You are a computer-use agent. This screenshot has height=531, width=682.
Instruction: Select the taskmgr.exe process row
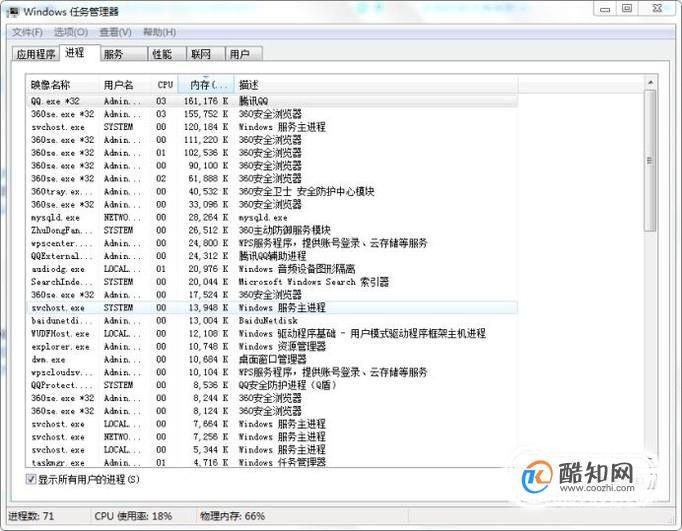(272, 462)
